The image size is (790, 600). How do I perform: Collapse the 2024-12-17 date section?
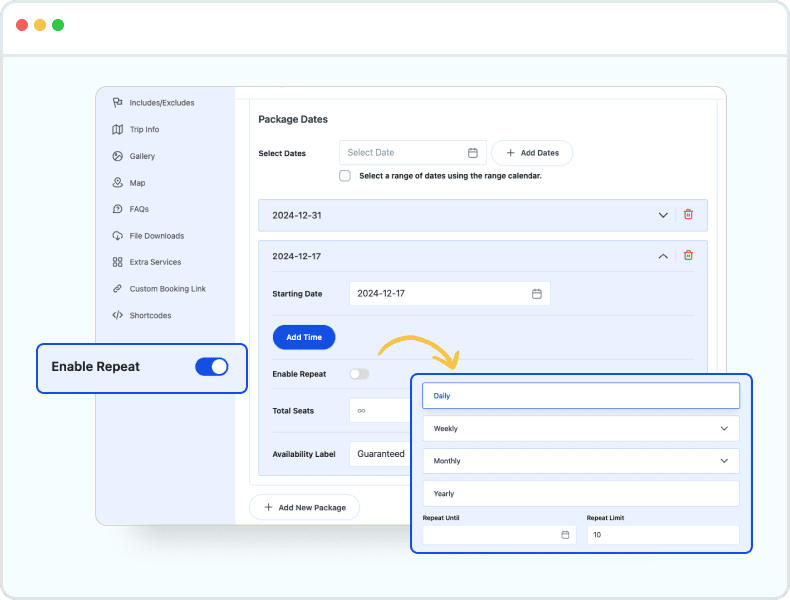[x=662, y=256]
